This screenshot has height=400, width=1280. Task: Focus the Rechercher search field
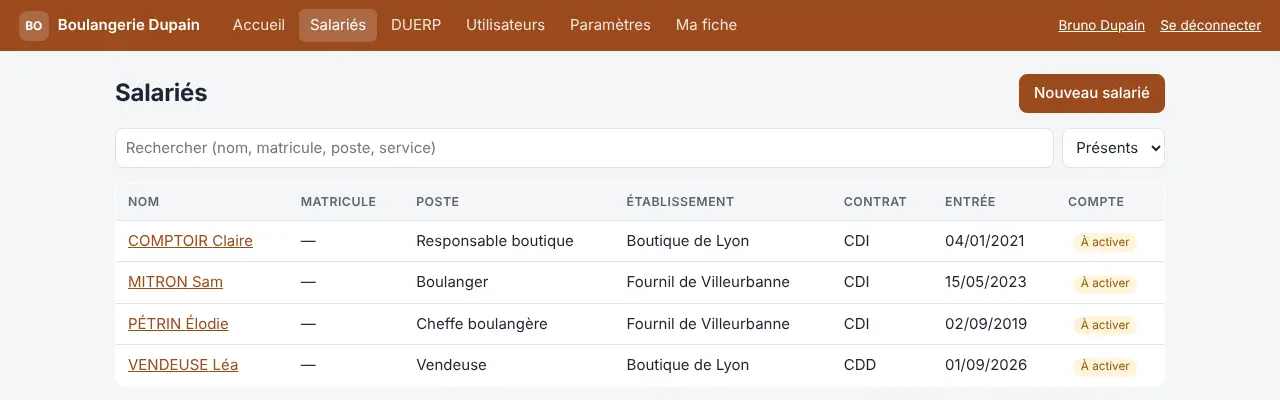[x=584, y=148]
